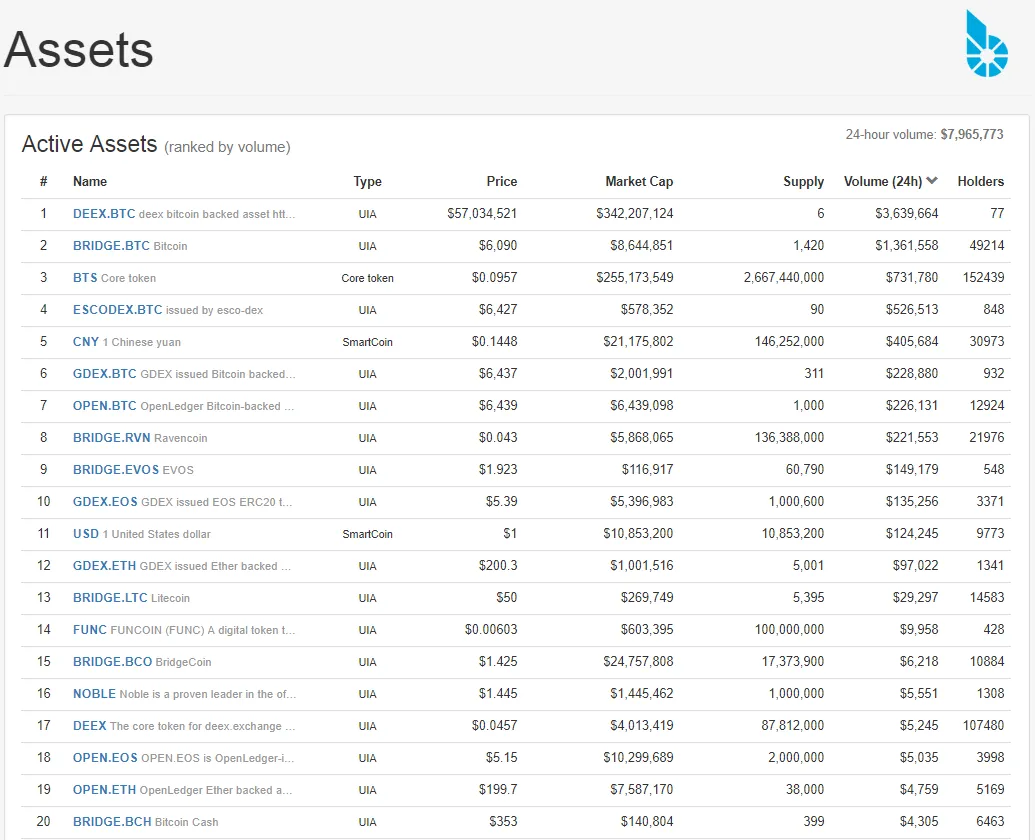The height and width of the screenshot is (840, 1035).
Task: Click the Volume (24h) sort arrow
Action: click(931, 181)
